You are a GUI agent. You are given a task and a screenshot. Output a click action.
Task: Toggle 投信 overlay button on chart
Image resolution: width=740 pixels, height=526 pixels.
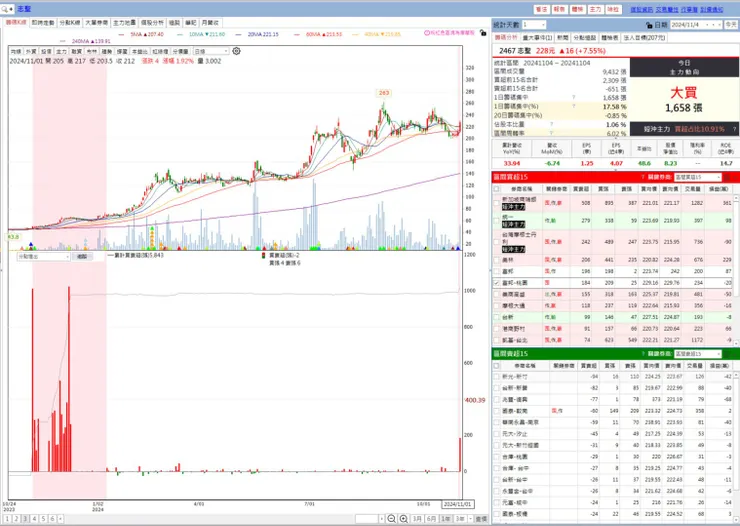pos(46,51)
